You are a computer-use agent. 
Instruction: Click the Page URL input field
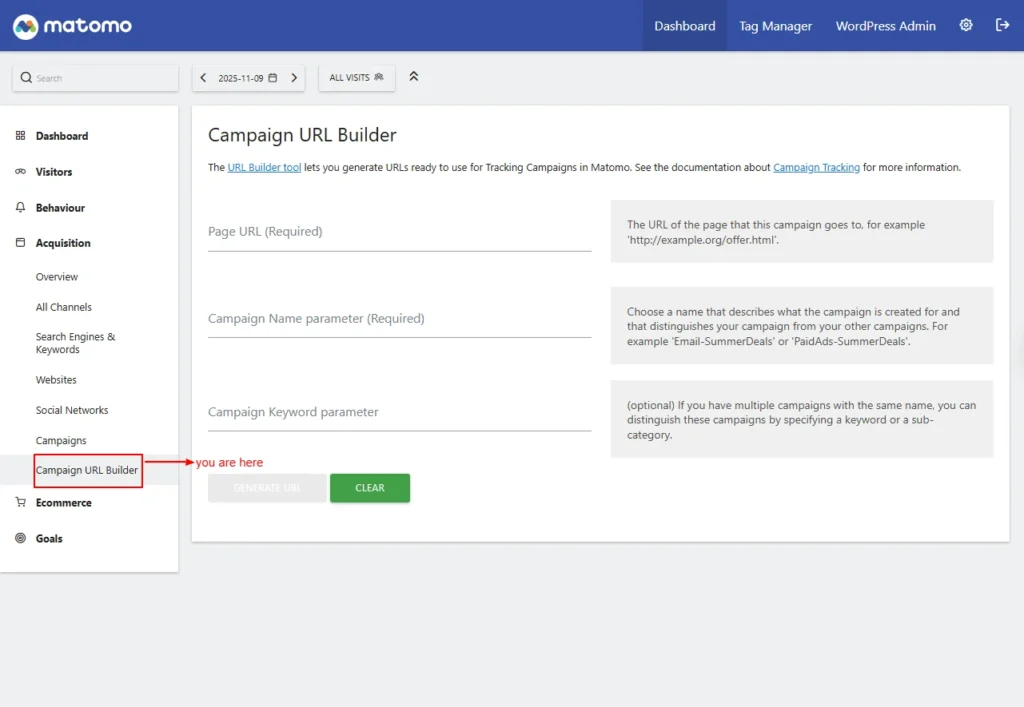click(399, 232)
